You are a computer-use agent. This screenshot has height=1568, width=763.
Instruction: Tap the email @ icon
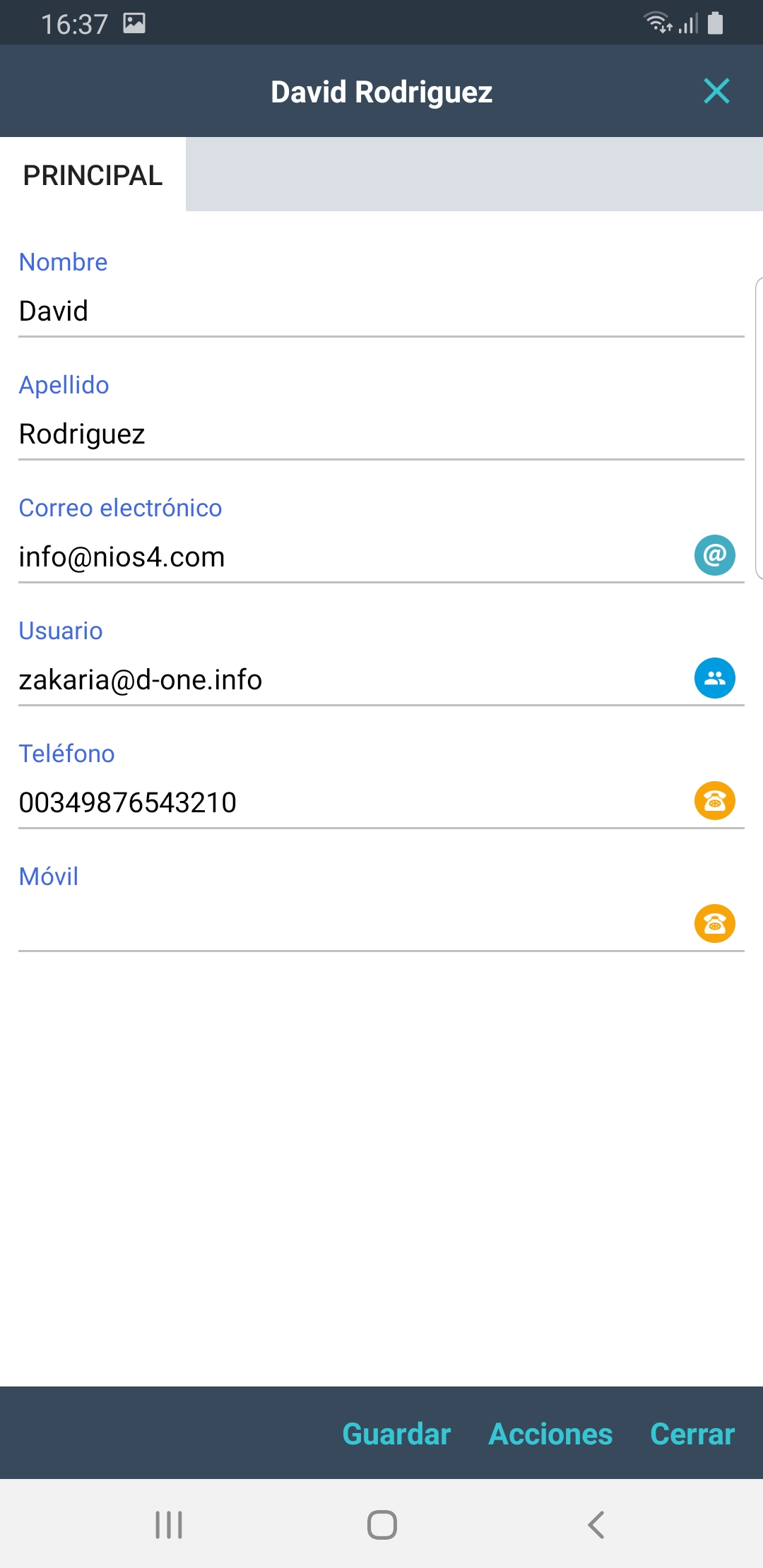pyautogui.click(x=714, y=555)
